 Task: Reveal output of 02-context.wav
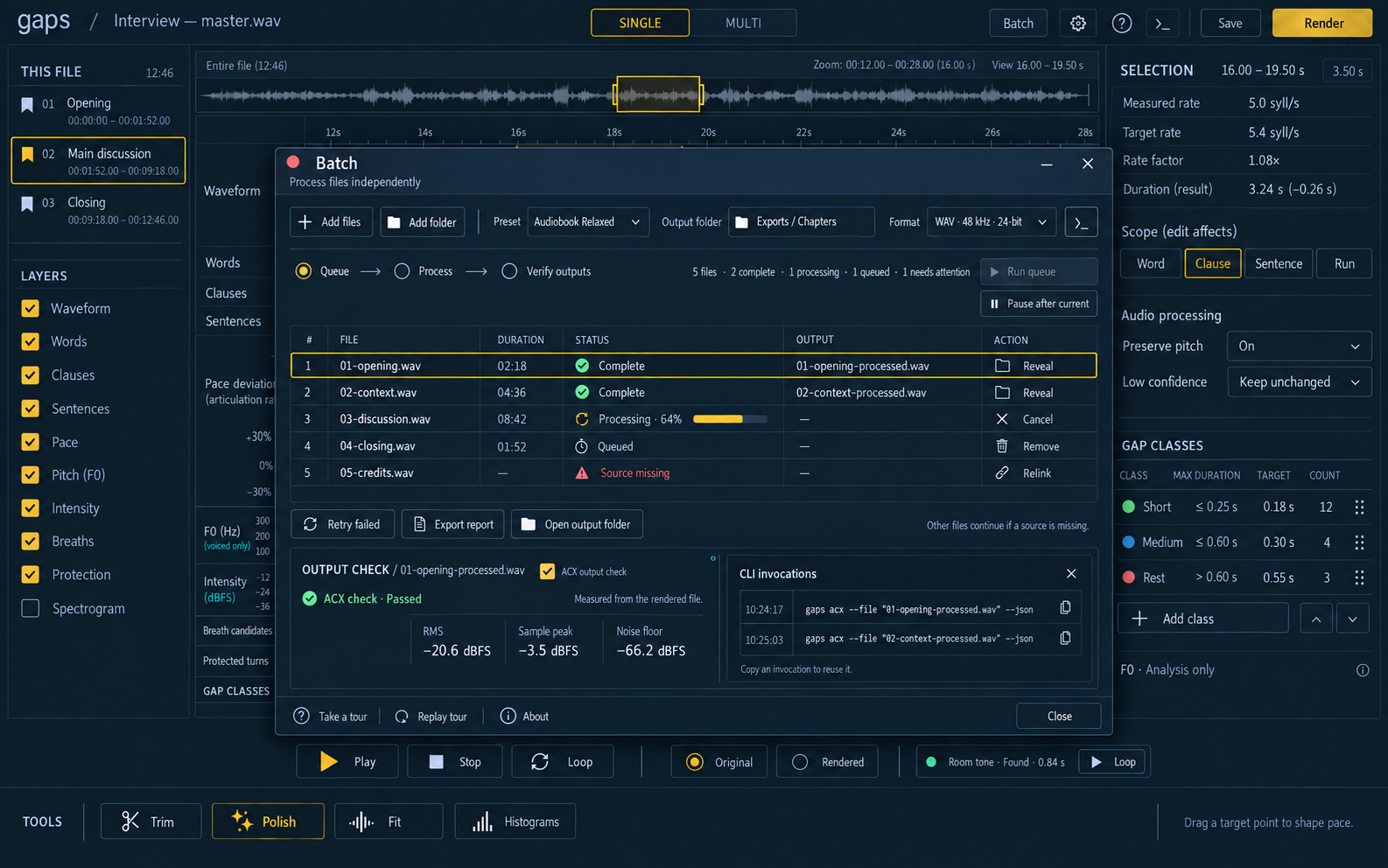tap(1024, 393)
